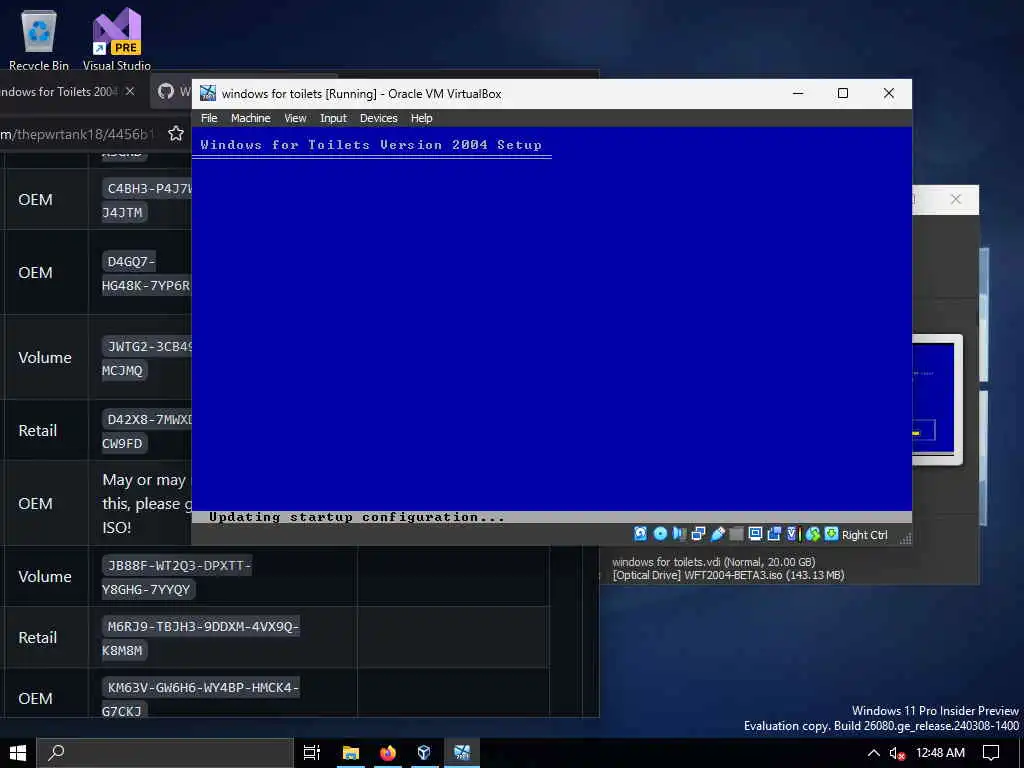Image resolution: width=1024 pixels, height=768 pixels.
Task: Select the product key KM63V-GW6H6-WY4BP-HMCK4-G7CKJ
Action: click(200, 697)
